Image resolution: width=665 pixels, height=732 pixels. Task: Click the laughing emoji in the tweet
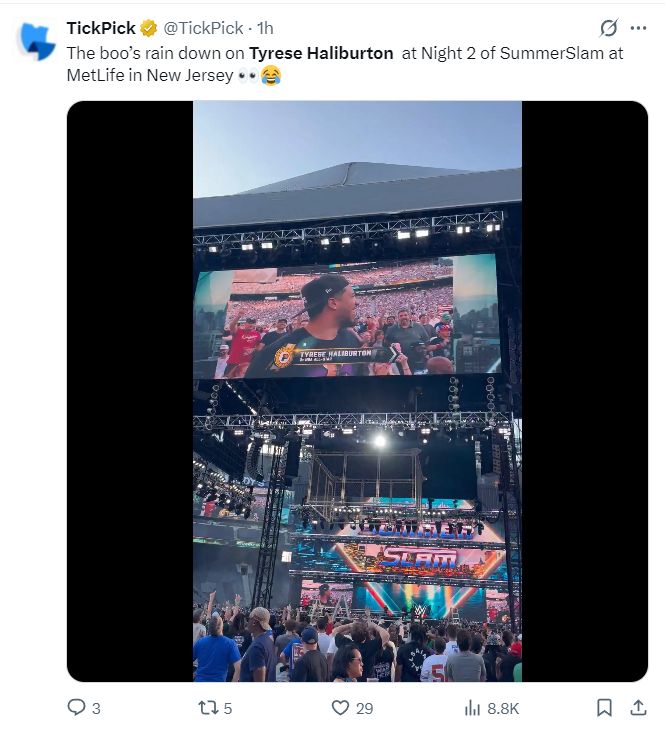pyautogui.click(x=270, y=76)
